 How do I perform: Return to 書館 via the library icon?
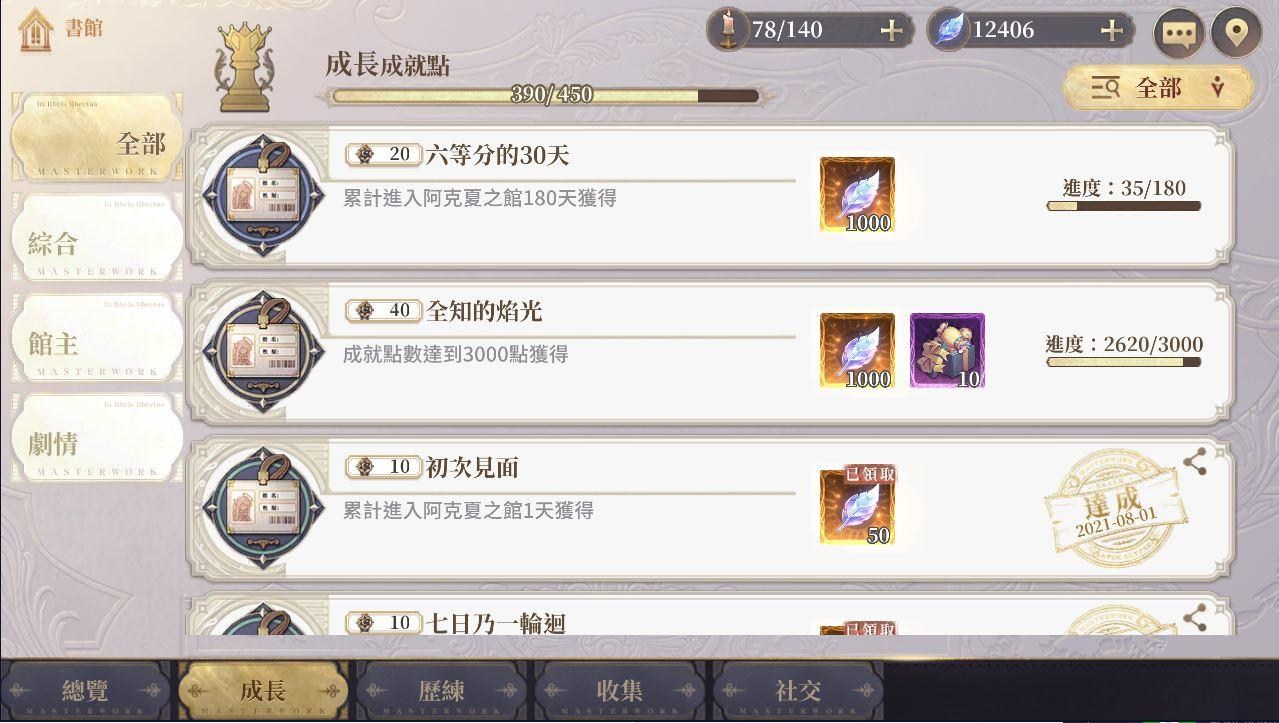(36, 29)
